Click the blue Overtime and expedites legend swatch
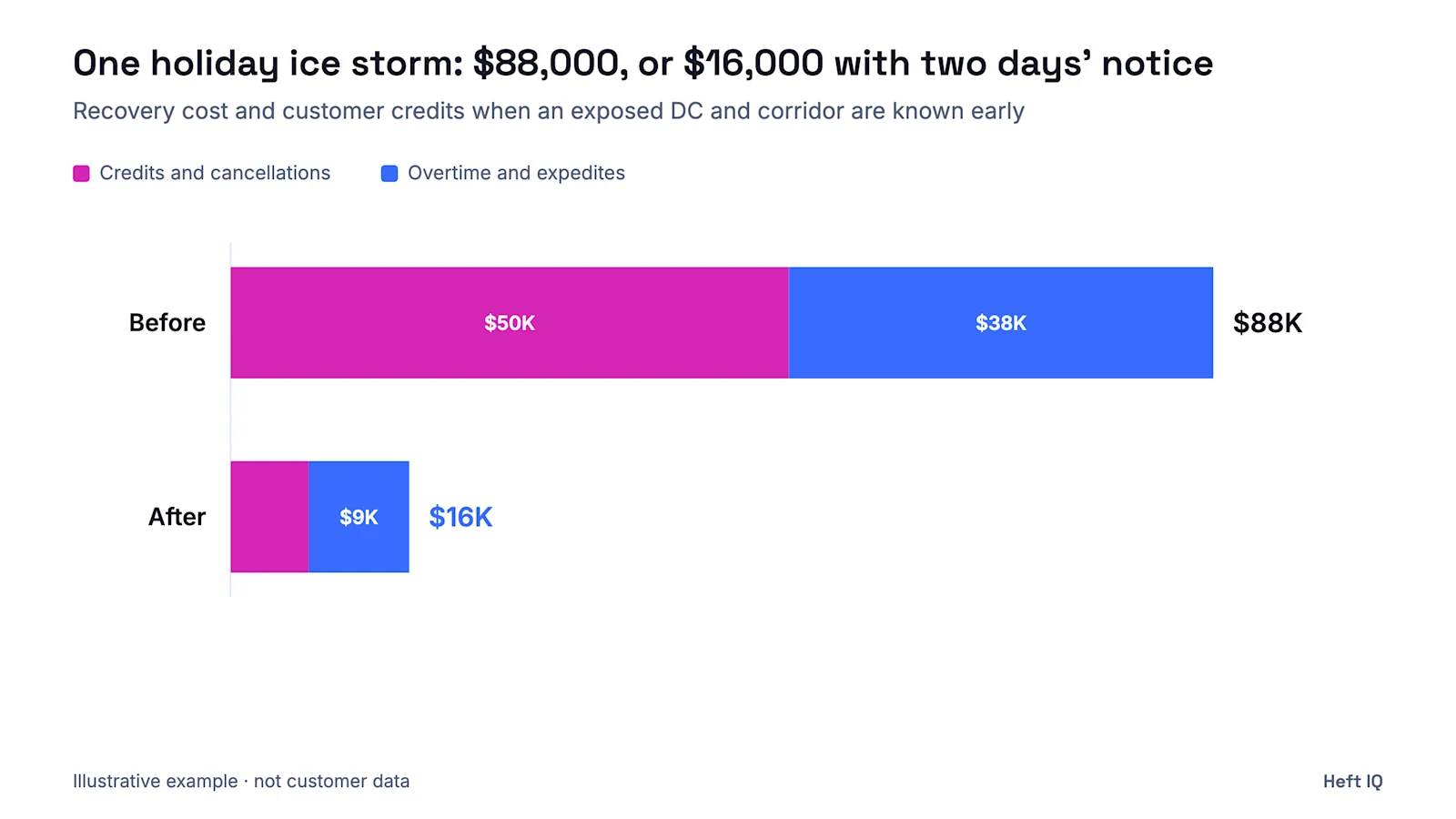The image size is (1456, 819). point(389,174)
